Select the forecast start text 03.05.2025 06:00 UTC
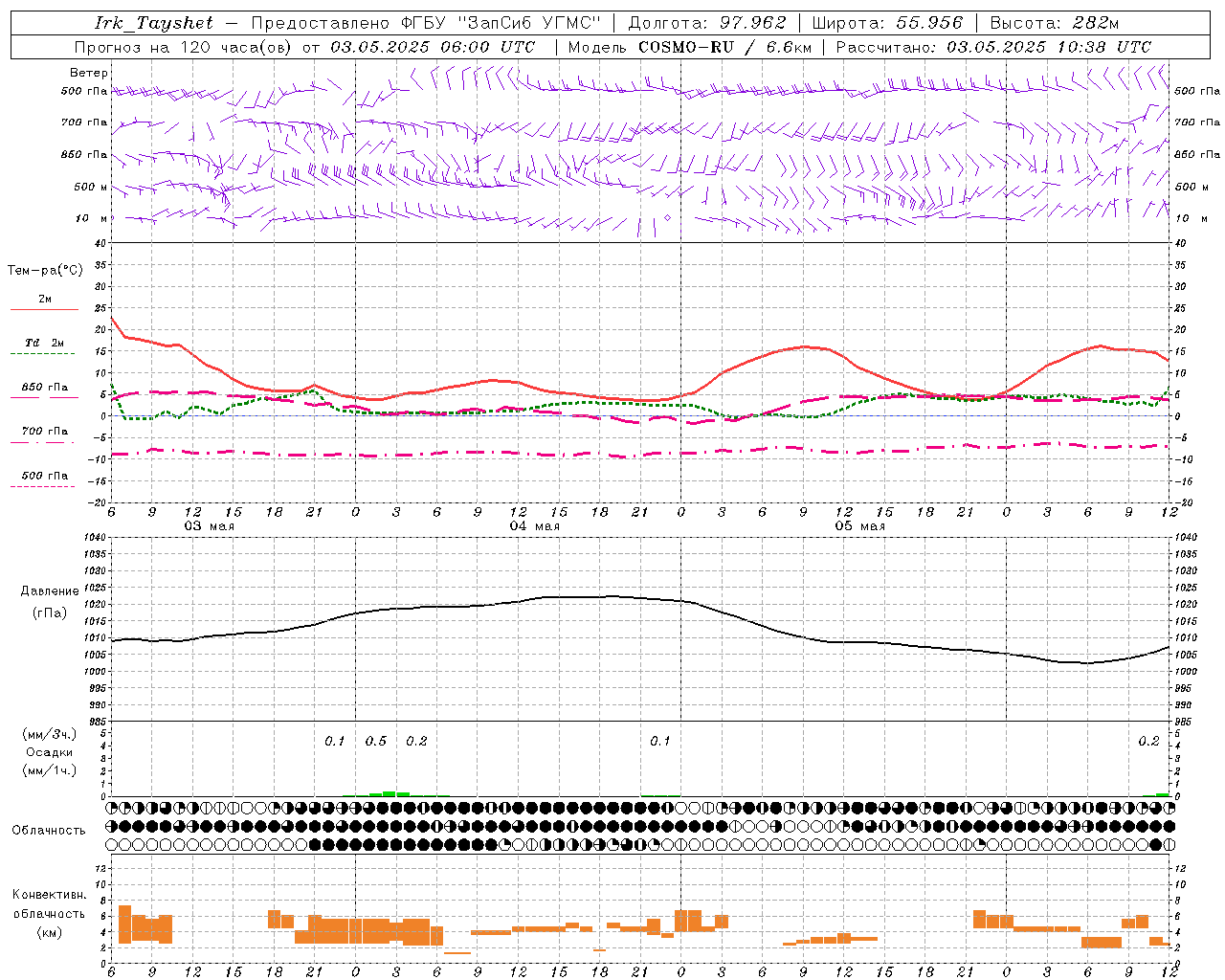The image size is (1225, 980). click(433, 47)
